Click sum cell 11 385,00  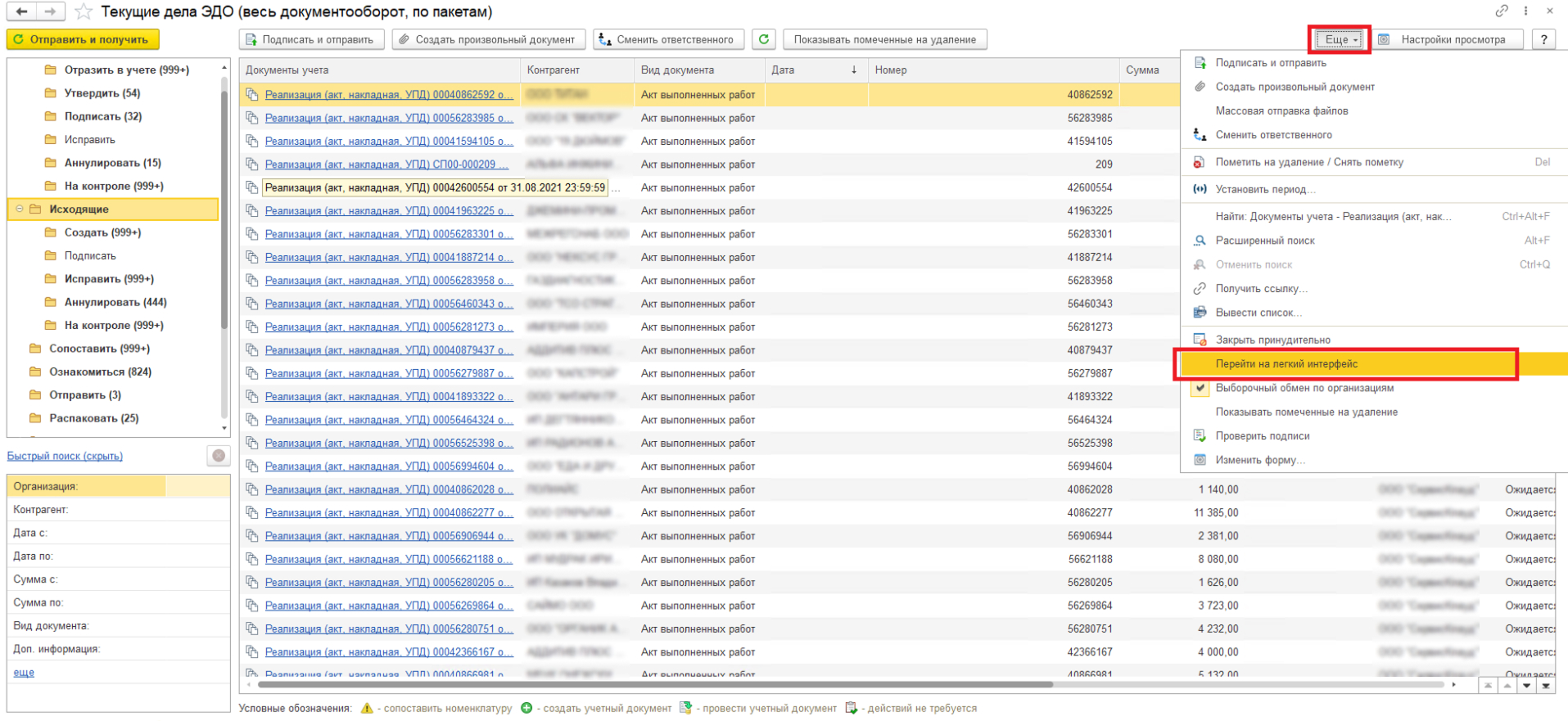coord(1216,513)
